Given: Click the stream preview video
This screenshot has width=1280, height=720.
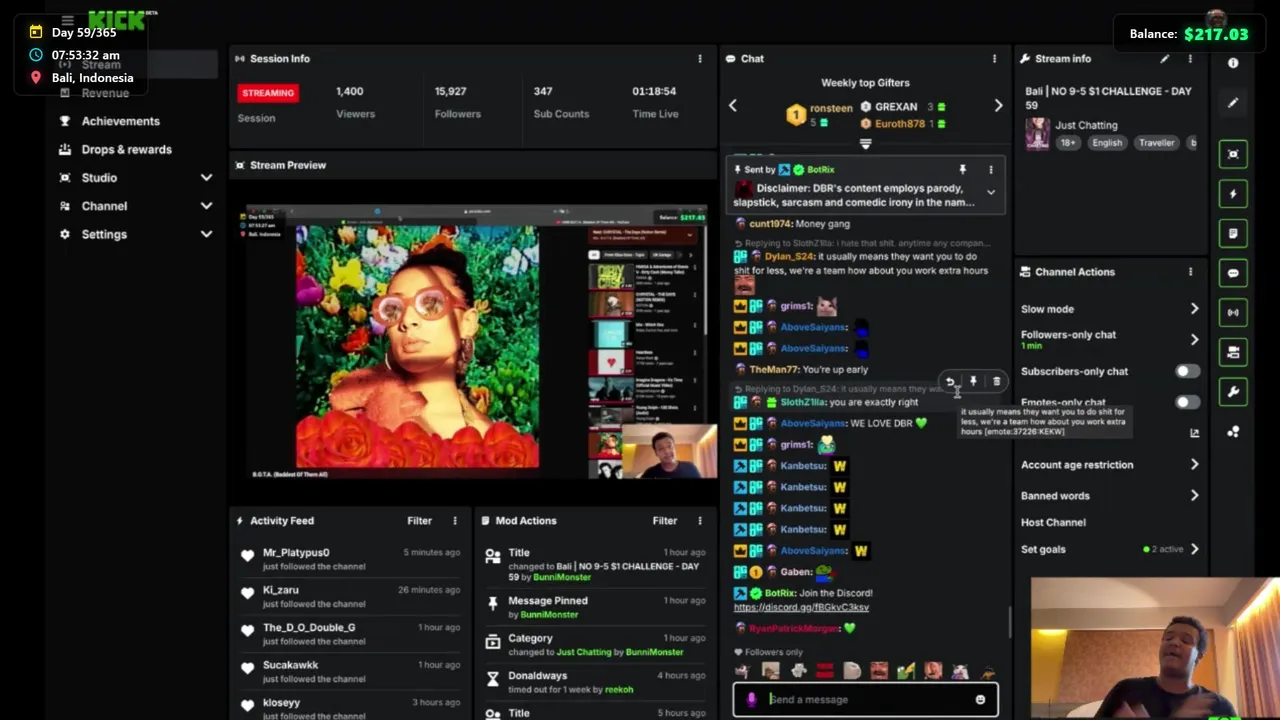Looking at the screenshot, I should 481,343.
